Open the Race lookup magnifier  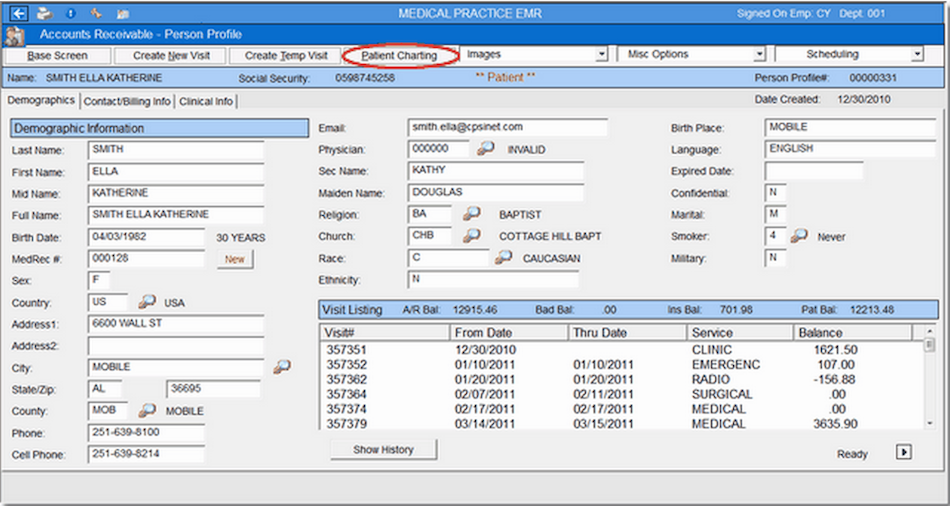coord(503,258)
